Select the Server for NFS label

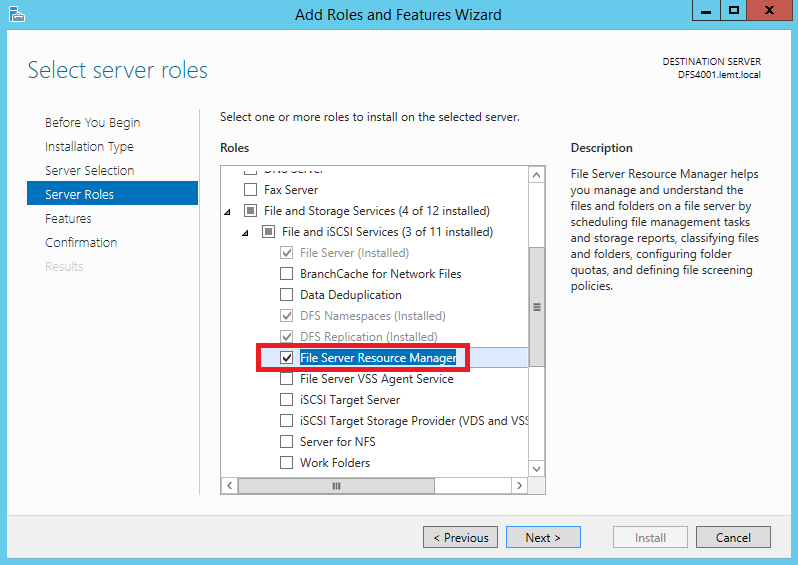click(x=337, y=442)
